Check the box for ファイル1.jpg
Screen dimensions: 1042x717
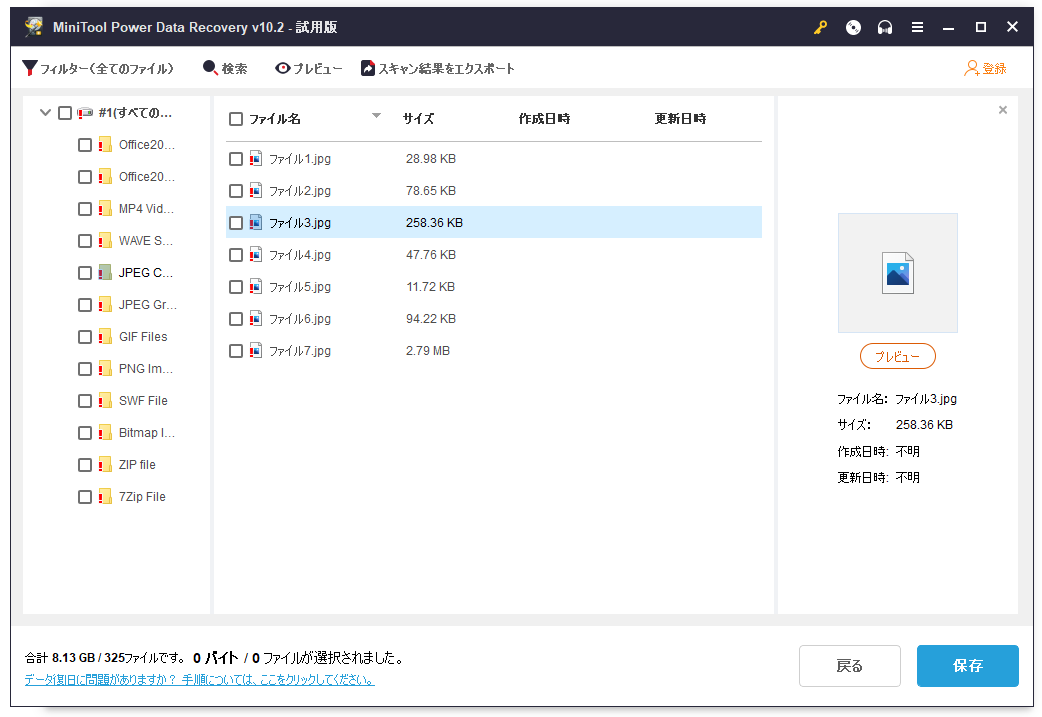pos(236,159)
